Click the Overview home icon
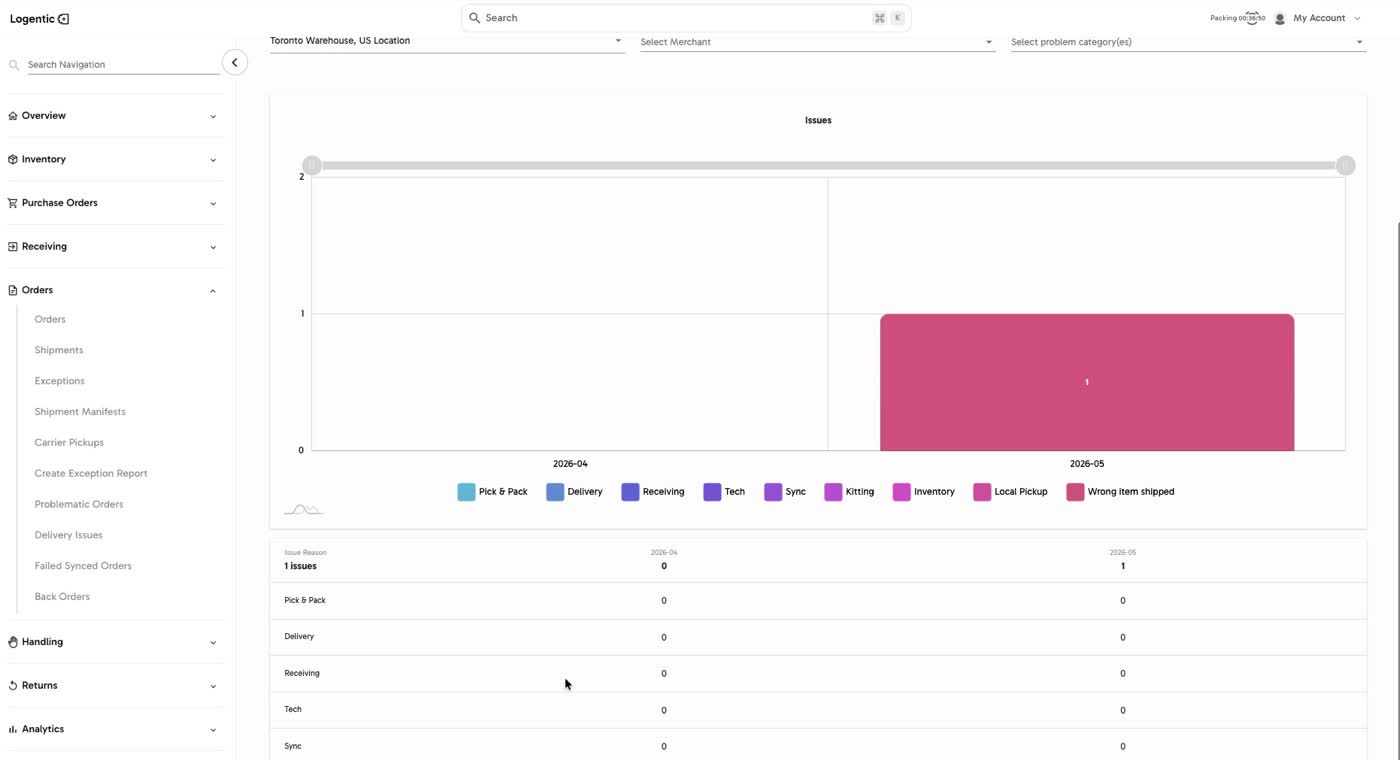The width and height of the screenshot is (1400, 760). [13, 116]
